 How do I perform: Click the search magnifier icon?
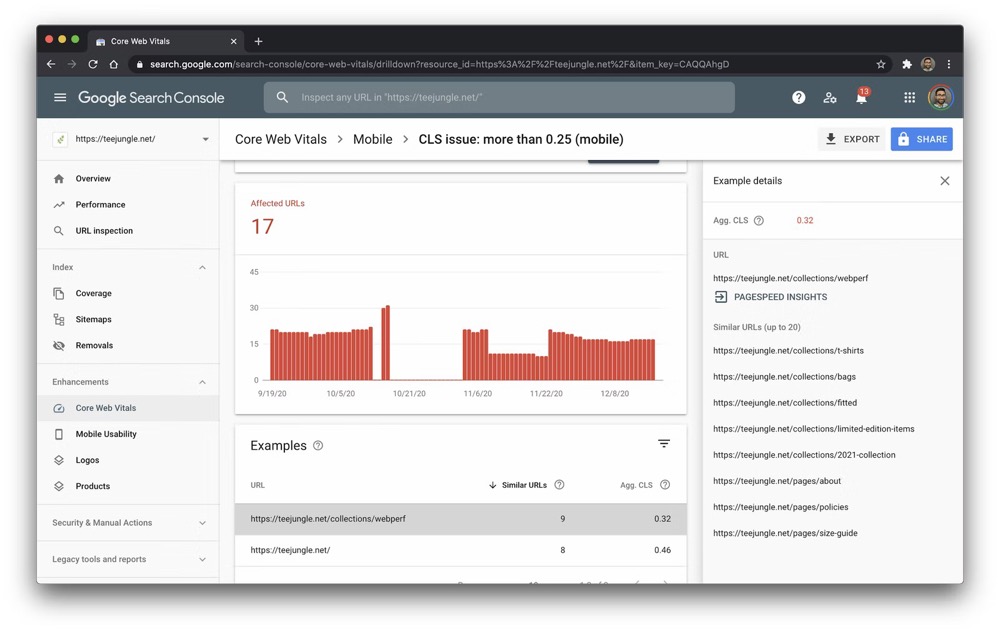(282, 98)
